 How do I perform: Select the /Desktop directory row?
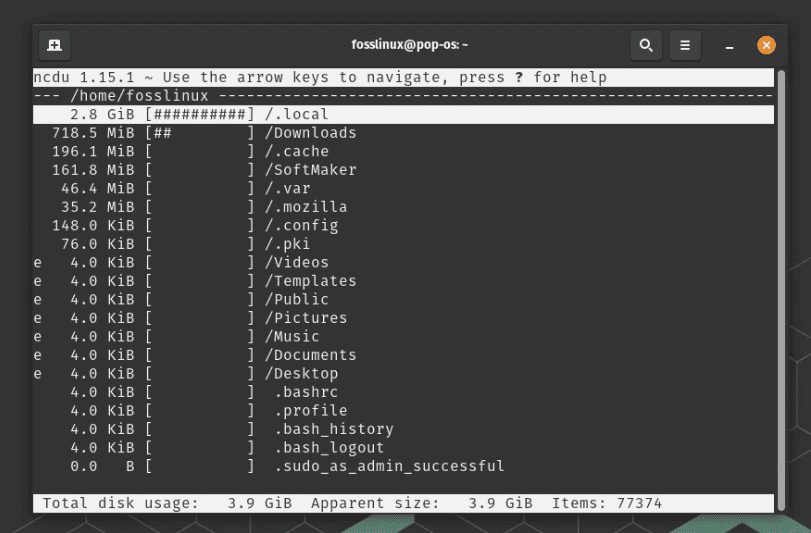point(403,374)
